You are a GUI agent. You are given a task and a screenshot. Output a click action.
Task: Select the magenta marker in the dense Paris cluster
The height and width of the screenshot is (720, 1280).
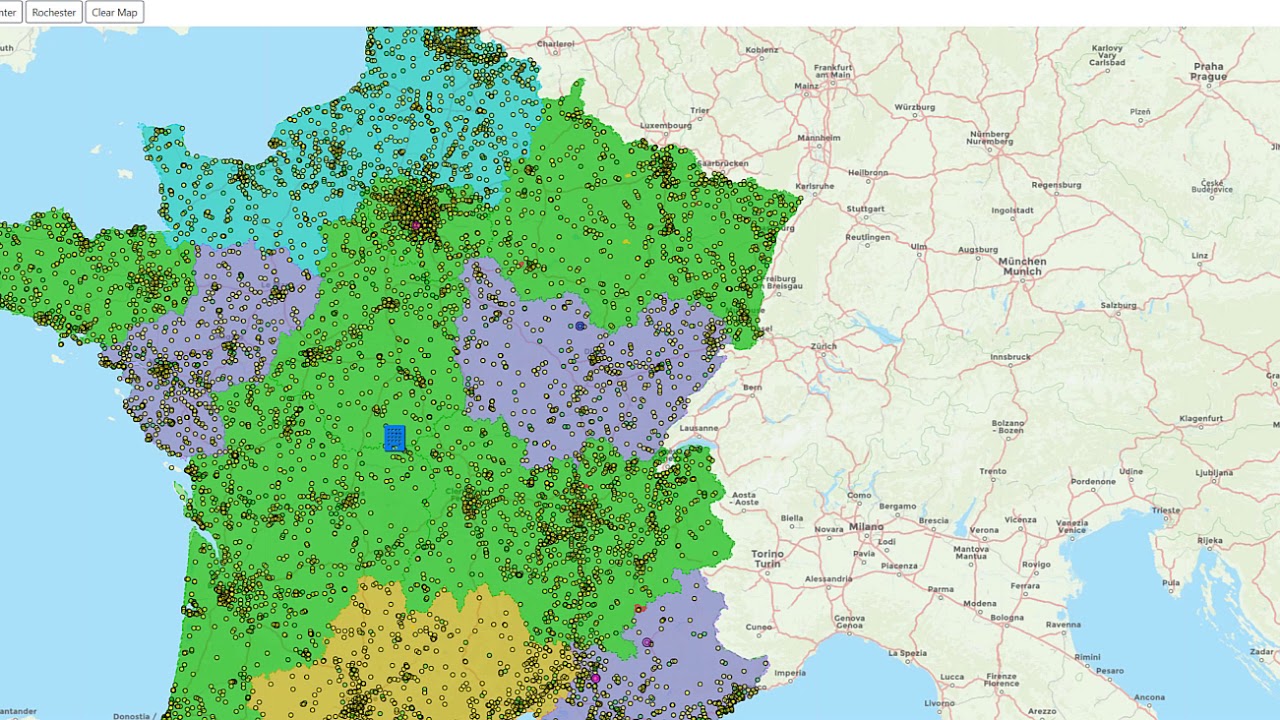(x=416, y=226)
